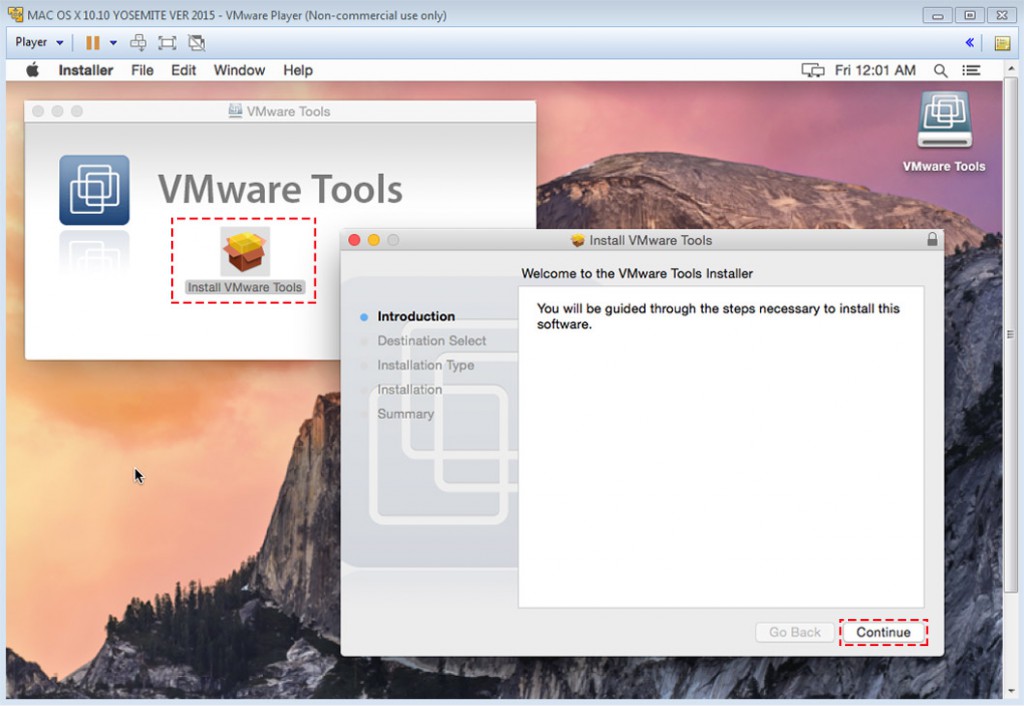Click the Go Back button
Image resolution: width=1024 pixels, height=706 pixels.
(x=795, y=632)
